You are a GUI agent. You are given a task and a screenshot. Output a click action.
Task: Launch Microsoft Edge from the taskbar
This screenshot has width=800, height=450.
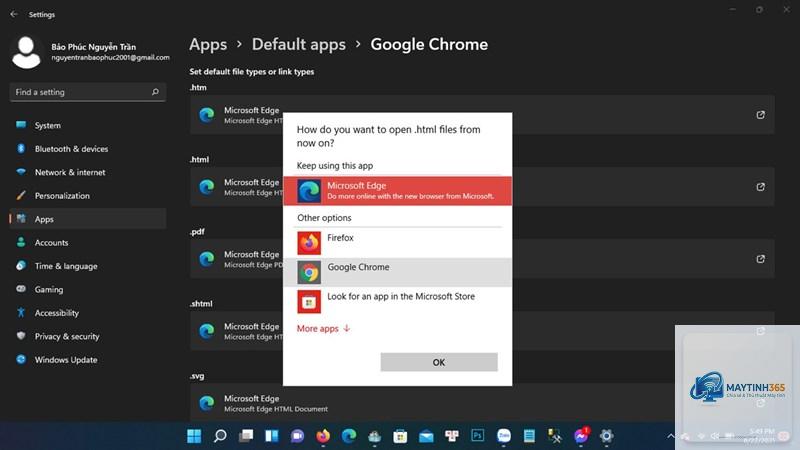[349, 436]
